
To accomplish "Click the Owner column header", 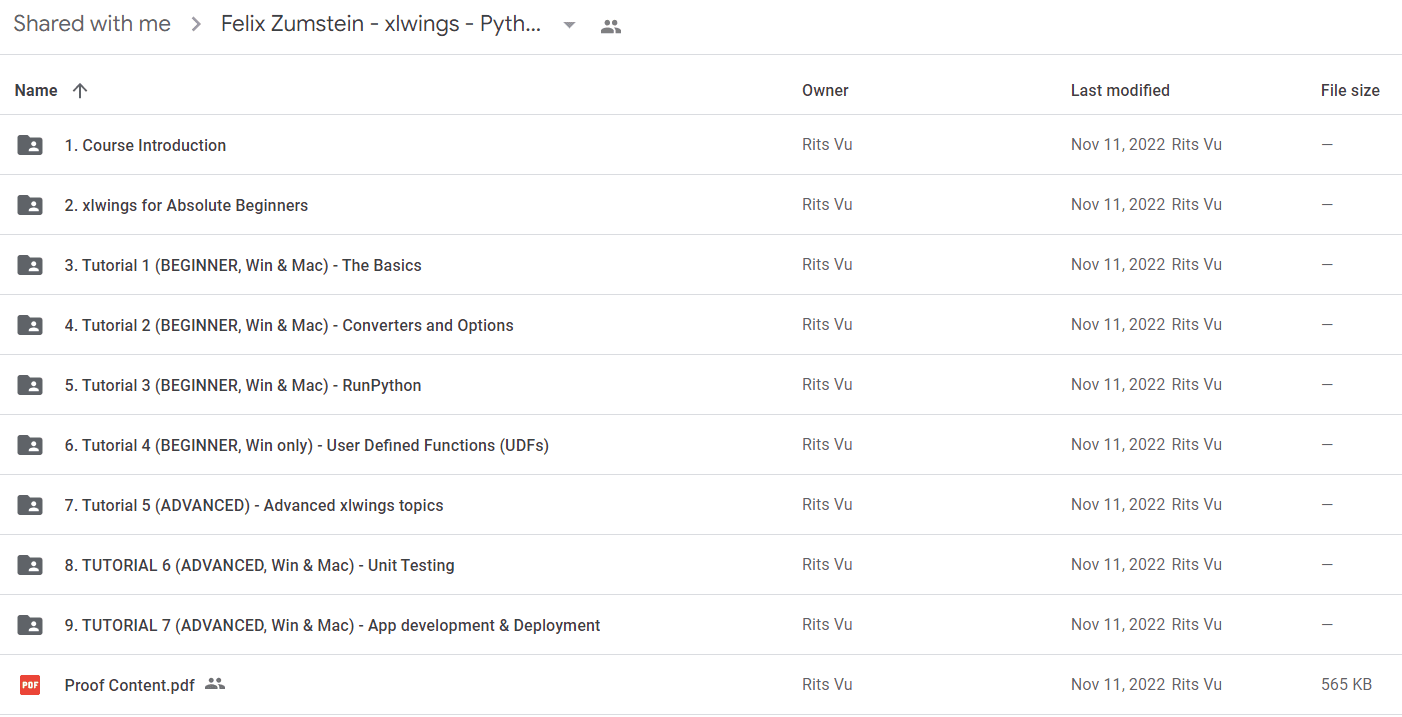I will [x=825, y=90].
